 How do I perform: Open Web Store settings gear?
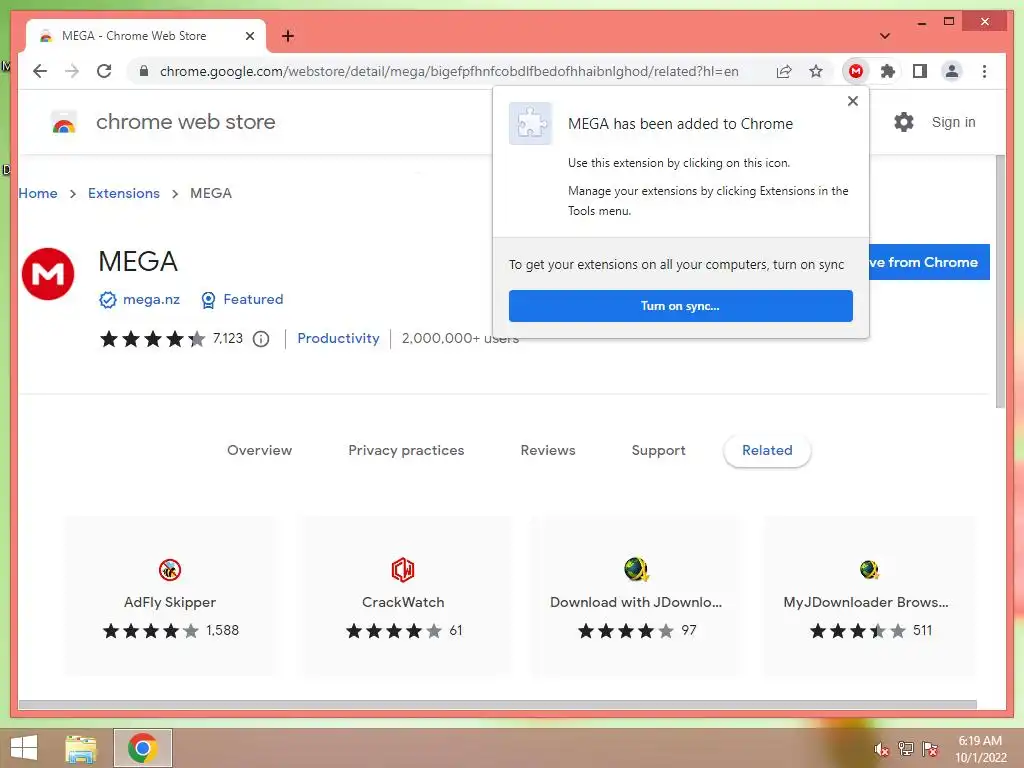[904, 122]
